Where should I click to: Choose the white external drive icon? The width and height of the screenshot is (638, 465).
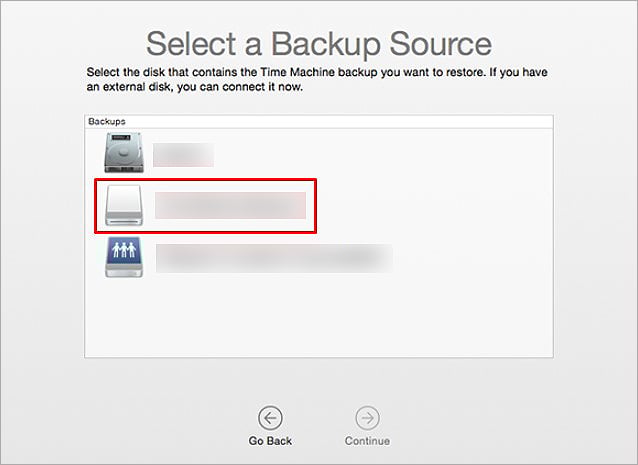click(124, 205)
